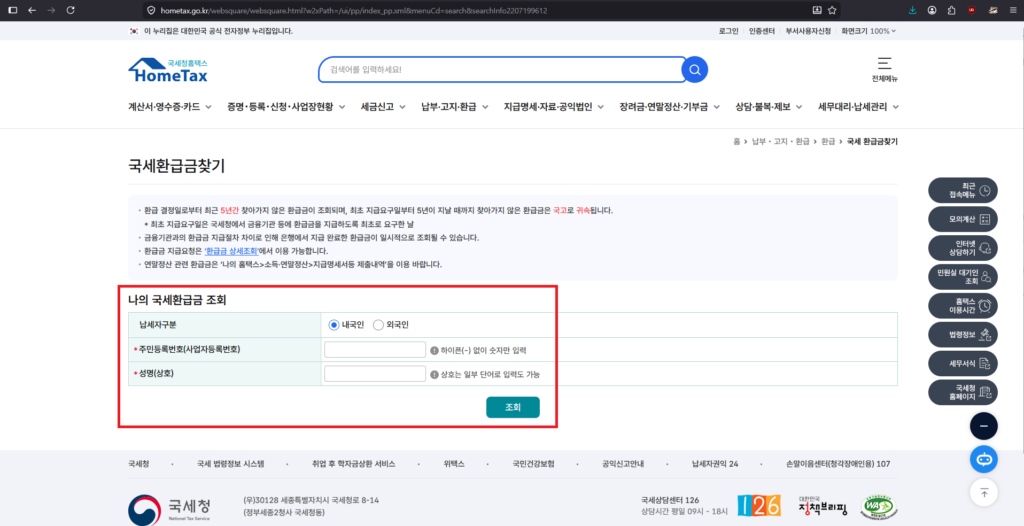Expand the 세금신고 menu
Viewport: 1024px width, 526px height.
(383, 107)
